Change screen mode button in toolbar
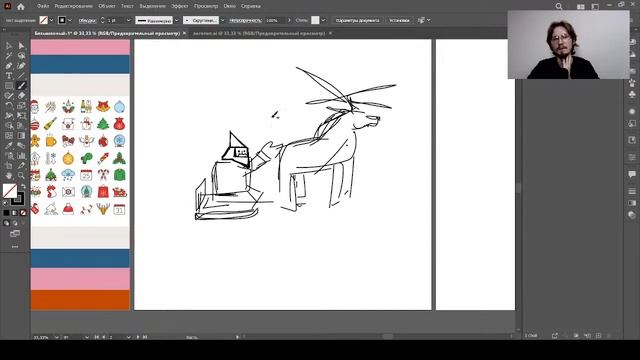Screen dimensions: 640x360 pos(15,234)
